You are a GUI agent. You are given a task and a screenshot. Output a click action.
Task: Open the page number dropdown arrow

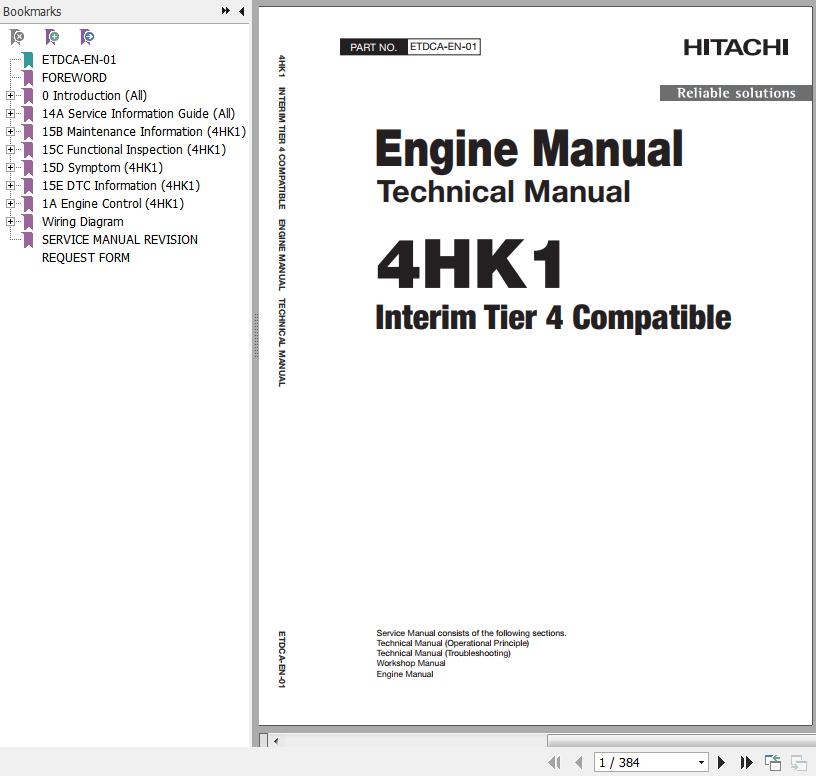701,762
